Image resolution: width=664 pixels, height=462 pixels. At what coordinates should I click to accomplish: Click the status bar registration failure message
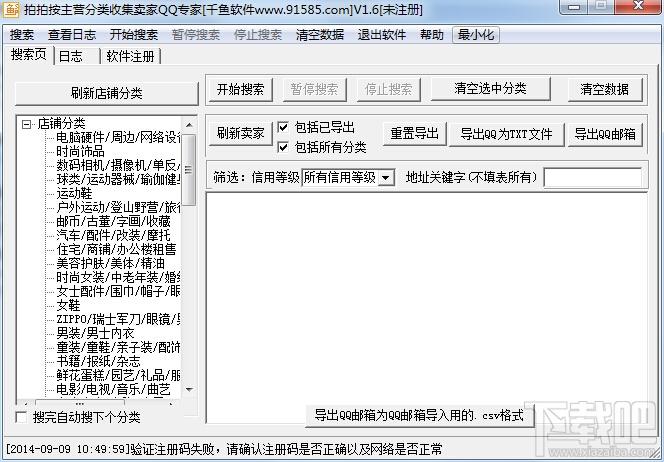[224, 449]
